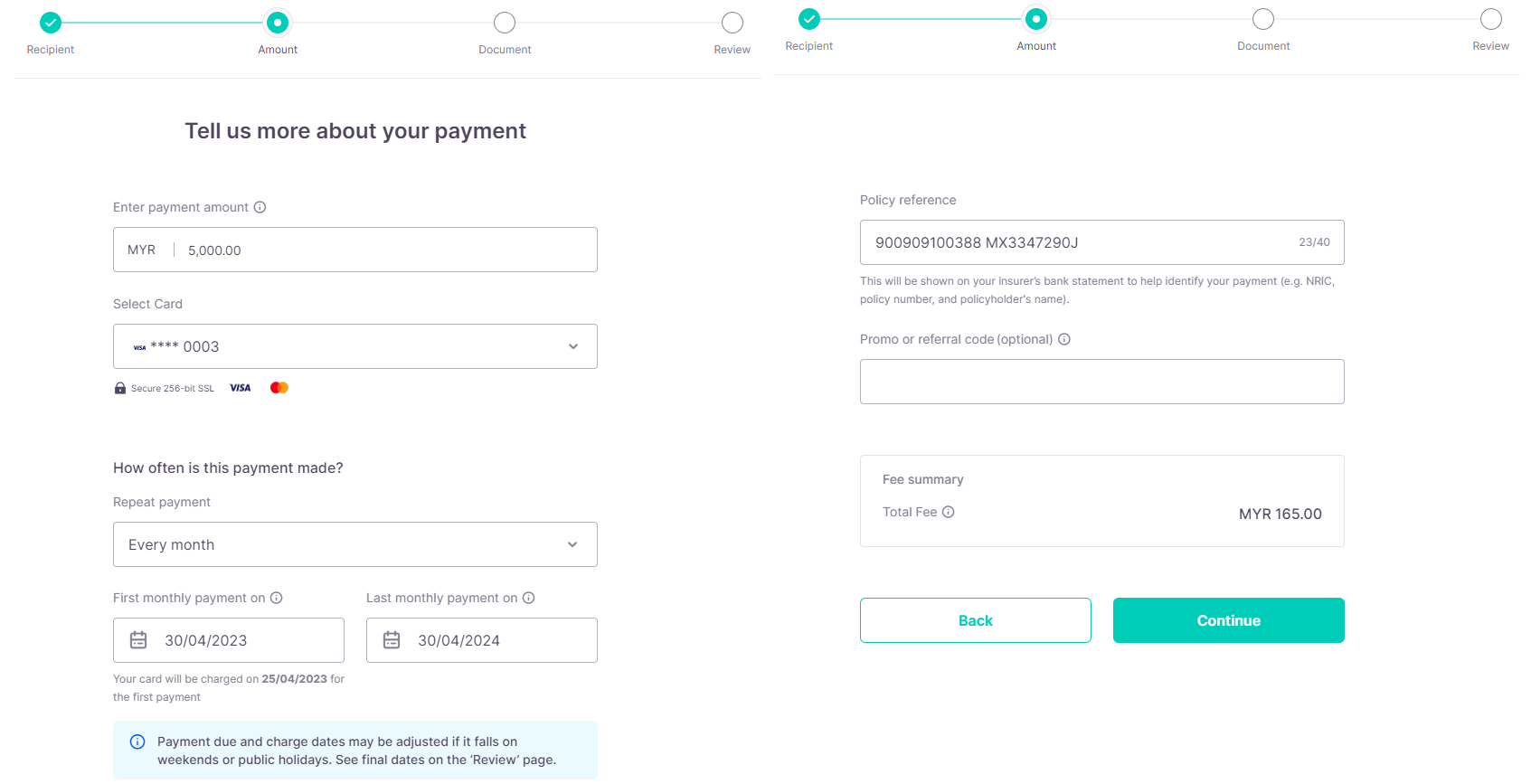1531x784 pixels.
Task: Click the Mastercard logo
Action: (279, 387)
